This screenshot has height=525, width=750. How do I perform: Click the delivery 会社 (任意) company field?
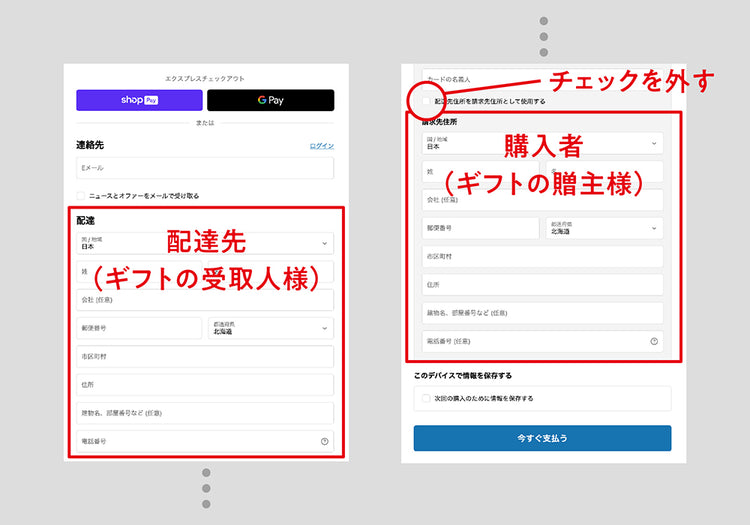(205, 300)
